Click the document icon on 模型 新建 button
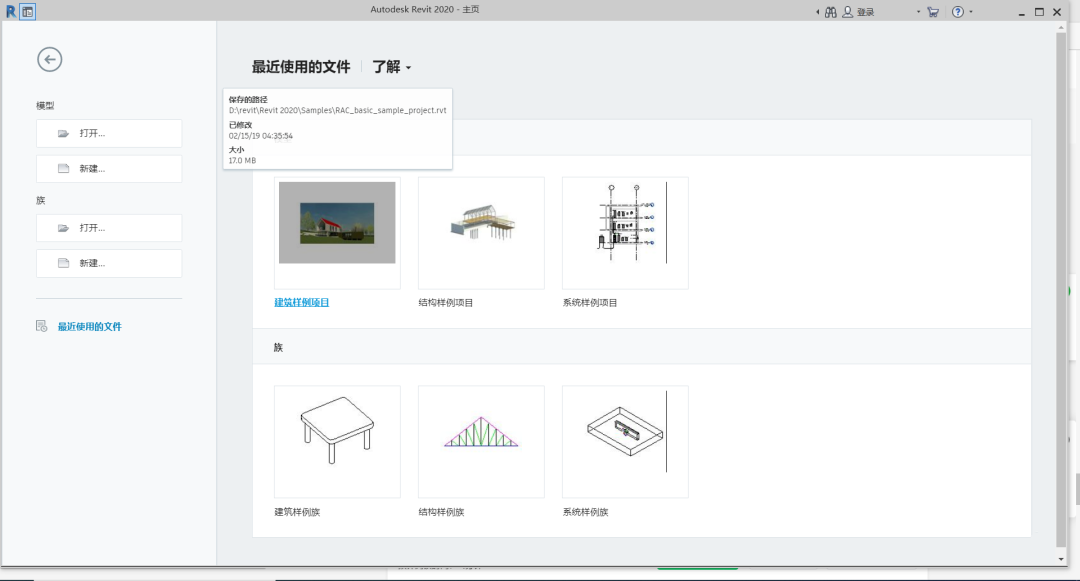 point(63,169)
